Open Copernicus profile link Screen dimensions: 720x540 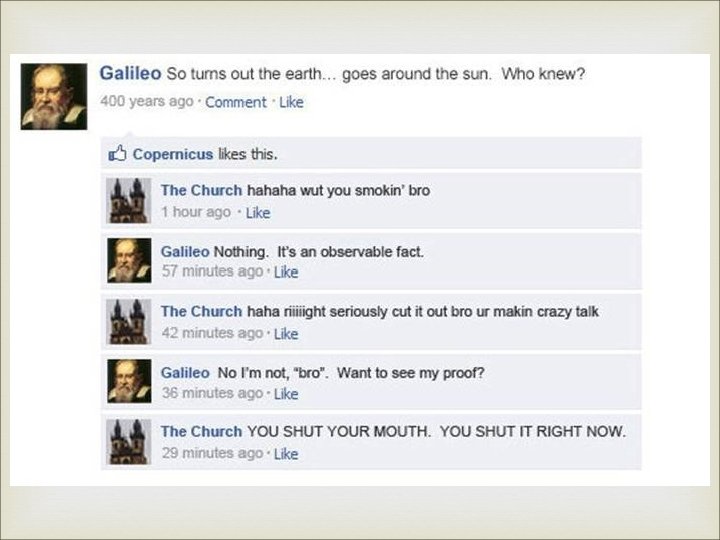tap(173, 154)
